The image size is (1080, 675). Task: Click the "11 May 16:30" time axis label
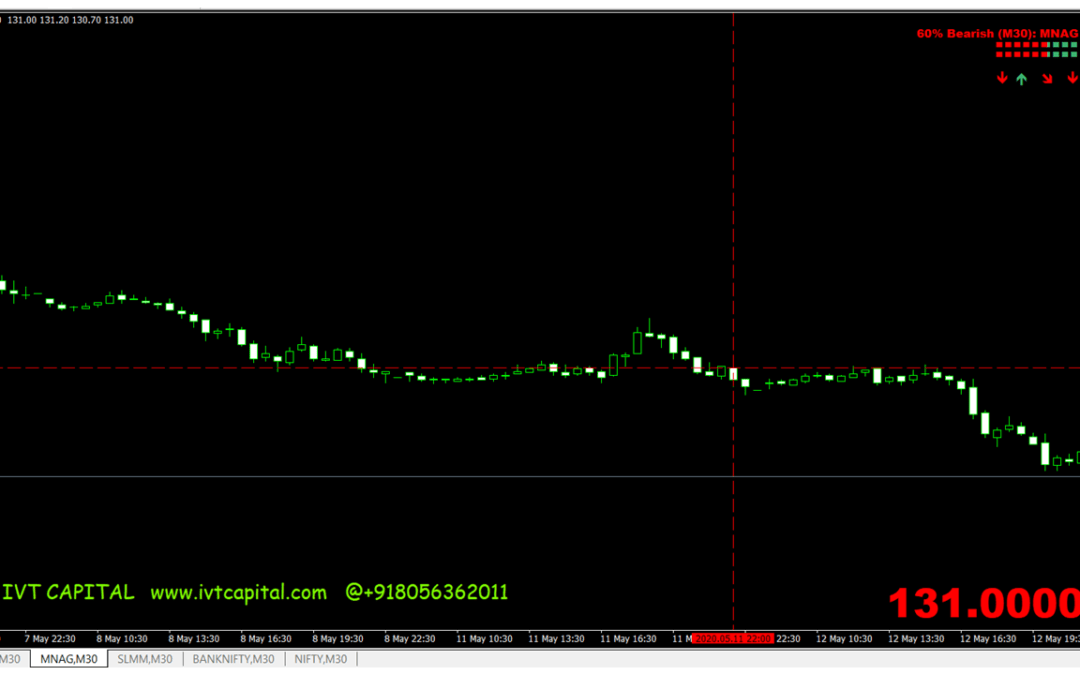point(628,638)
